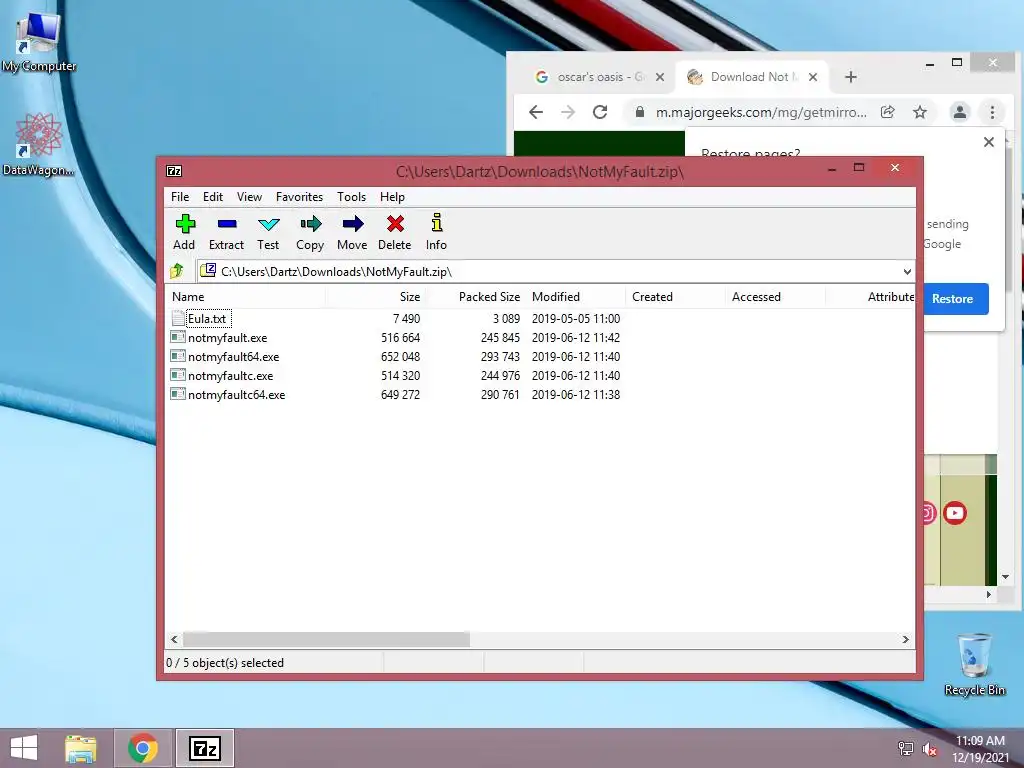Expand the address path dropdown
This screenshot has width=1024, height=768.
pos(907,272)
